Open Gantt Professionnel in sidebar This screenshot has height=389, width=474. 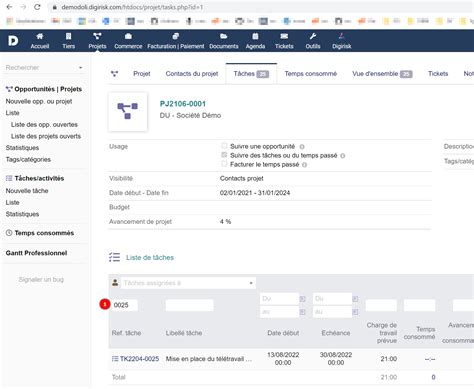point(36,253)
